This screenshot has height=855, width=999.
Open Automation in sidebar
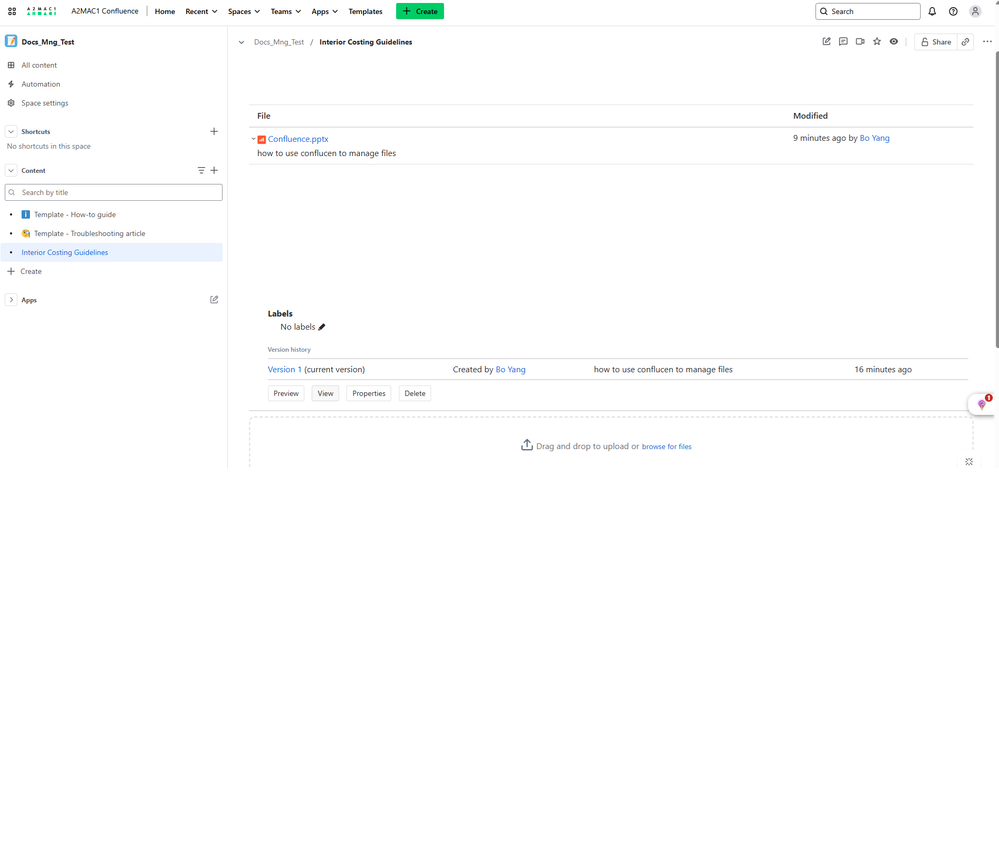pos(41,84)
